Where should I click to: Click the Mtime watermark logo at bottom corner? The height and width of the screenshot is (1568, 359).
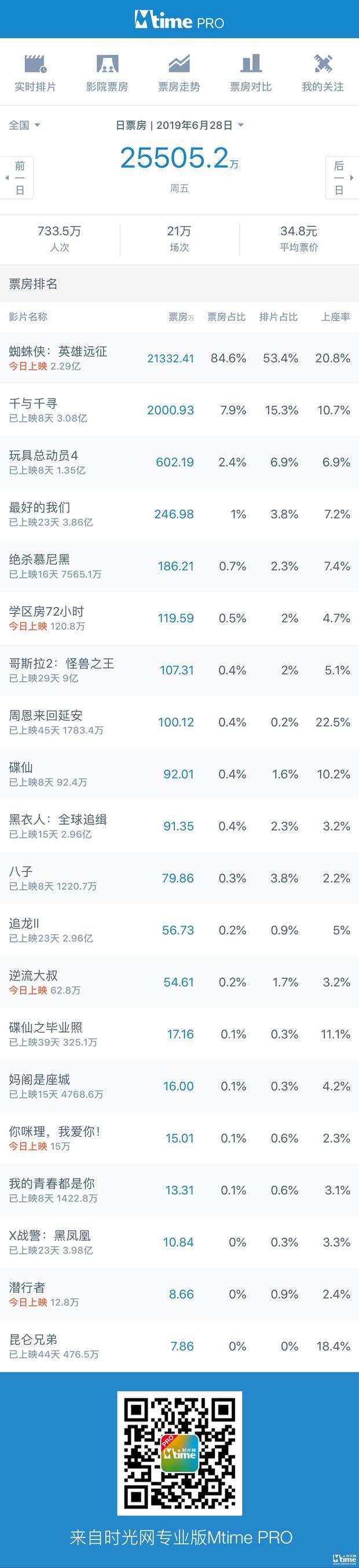pos(345,1558)
